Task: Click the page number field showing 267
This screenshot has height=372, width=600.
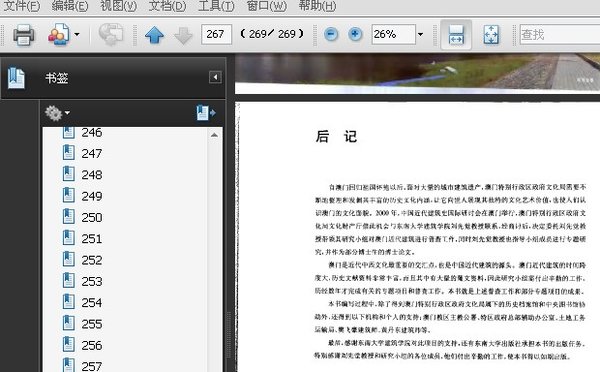Action: click(x=216, y=34)
